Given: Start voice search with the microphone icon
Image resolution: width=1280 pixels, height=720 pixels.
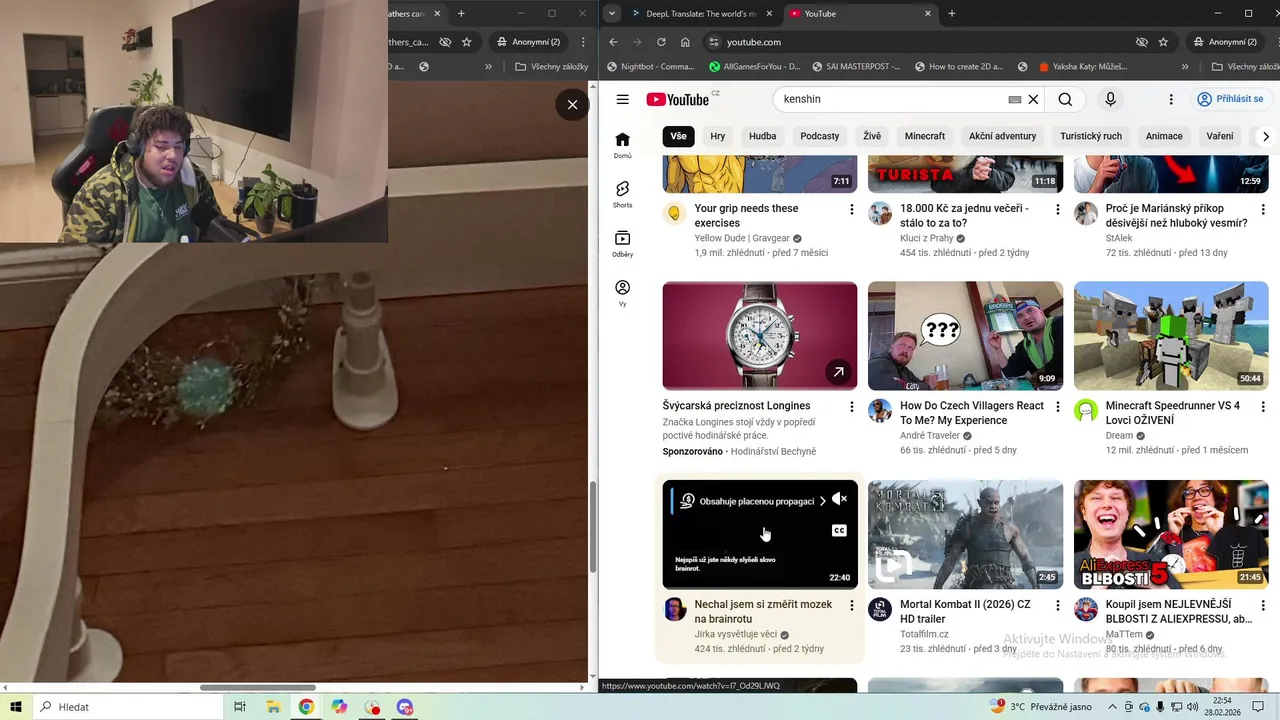Looking at the screenshot, I should coord(1110,99).
